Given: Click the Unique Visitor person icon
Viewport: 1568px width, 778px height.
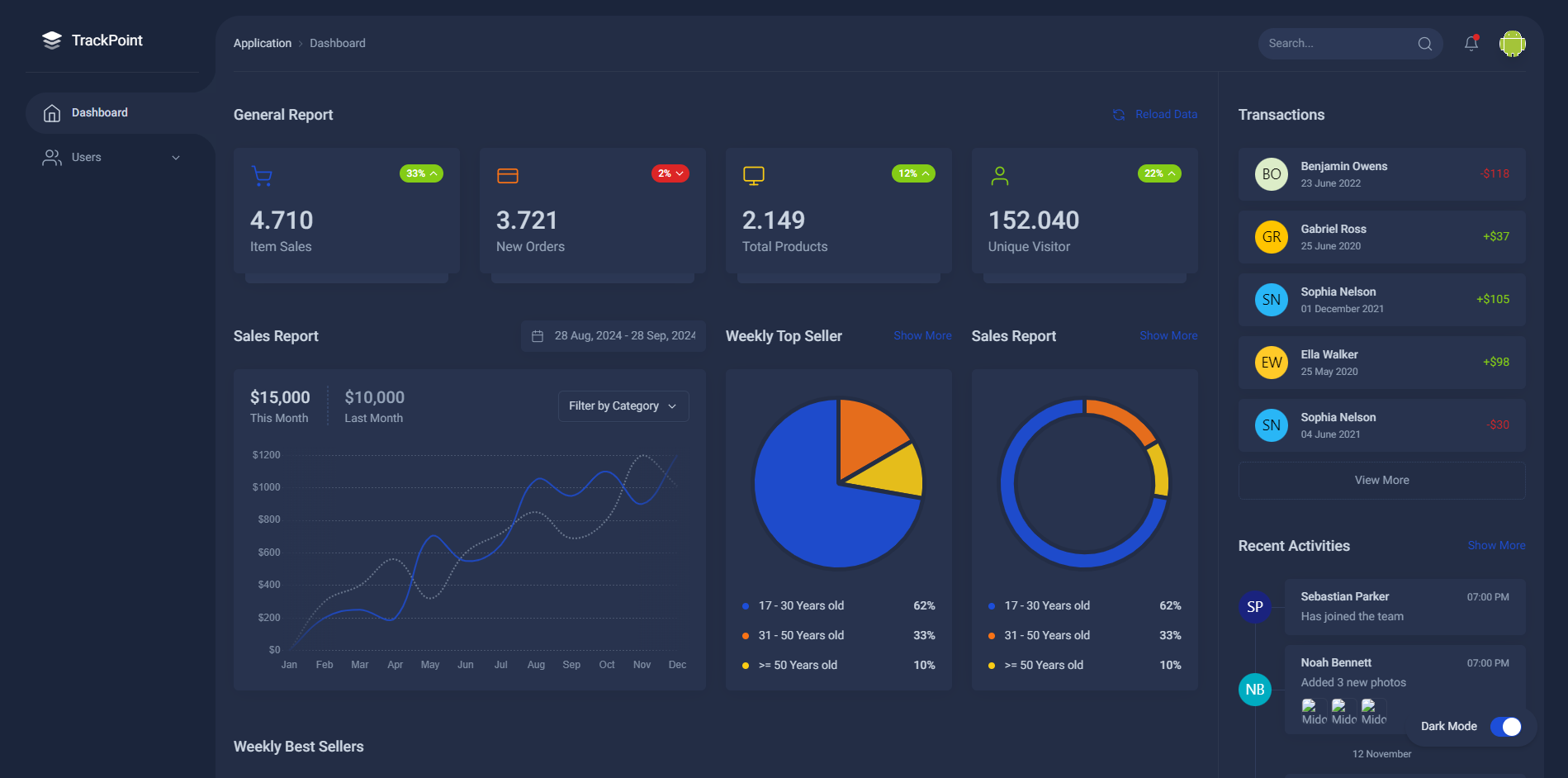Looking at the screenshot, I should pos(999,176).
